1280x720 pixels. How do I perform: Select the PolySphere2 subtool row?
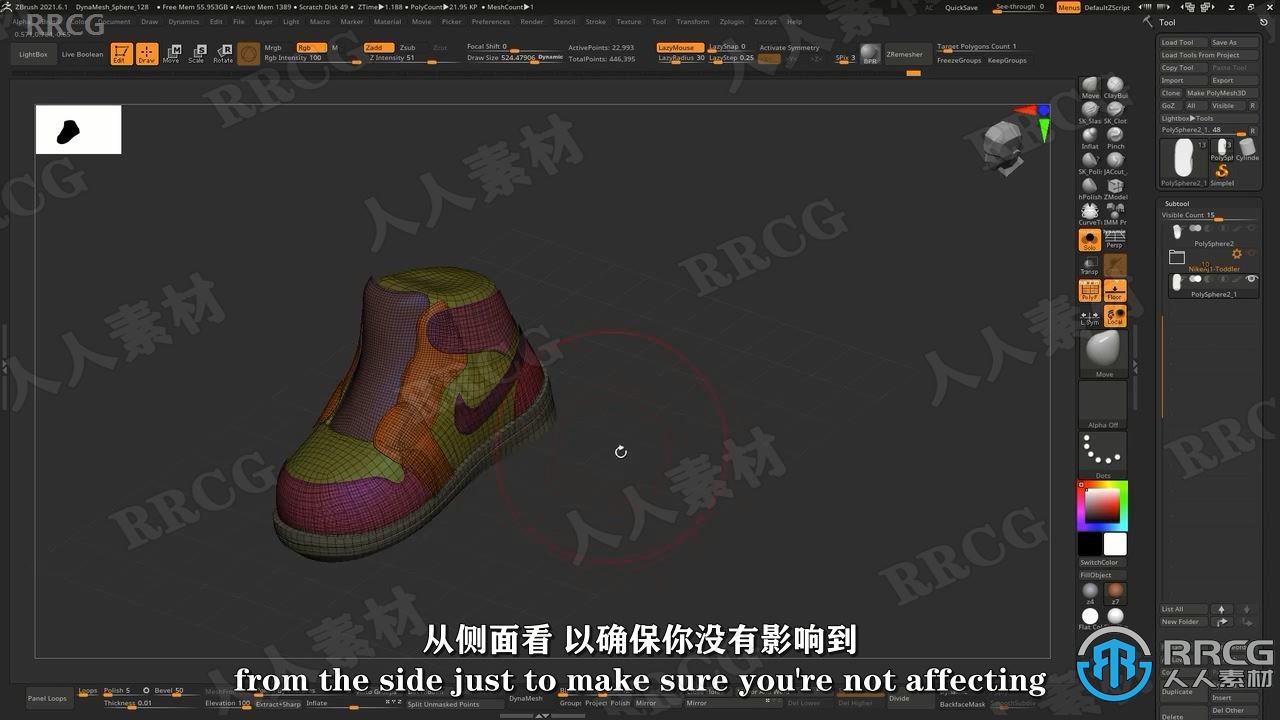tap(1212, 235)
